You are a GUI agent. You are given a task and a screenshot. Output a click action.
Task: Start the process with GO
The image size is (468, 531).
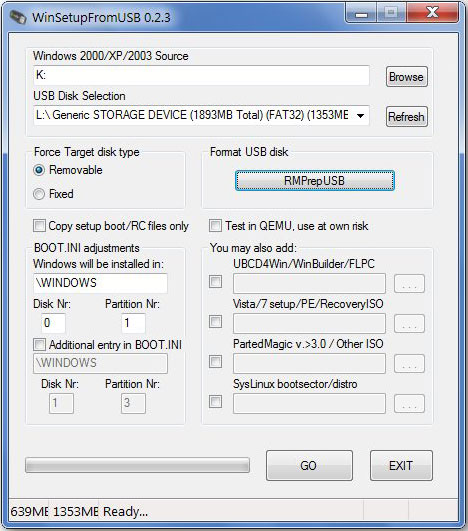pyautogui.click(x=309, y=466)
